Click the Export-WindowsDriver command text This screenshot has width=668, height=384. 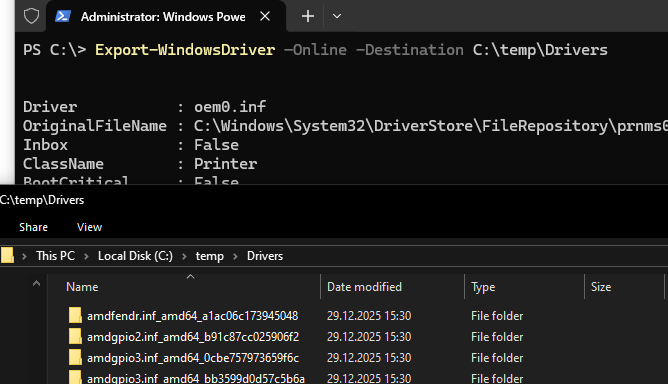(x=185, y=50)
